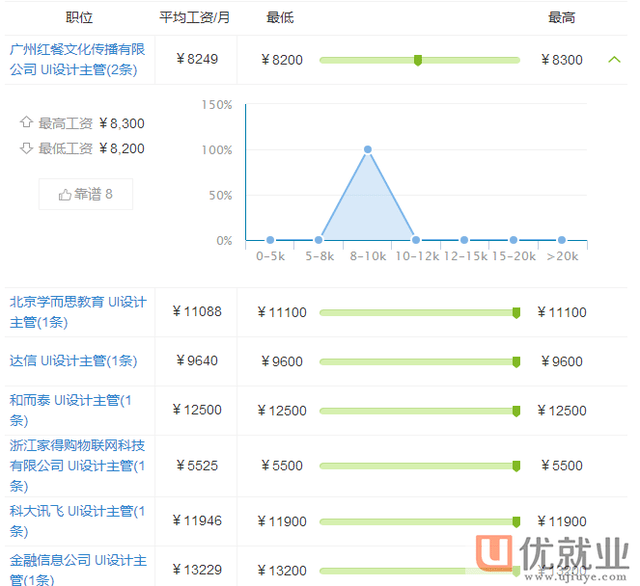
Task: Click the down-arrow icon beside 最低工资
Action: (x=26, y=148)
